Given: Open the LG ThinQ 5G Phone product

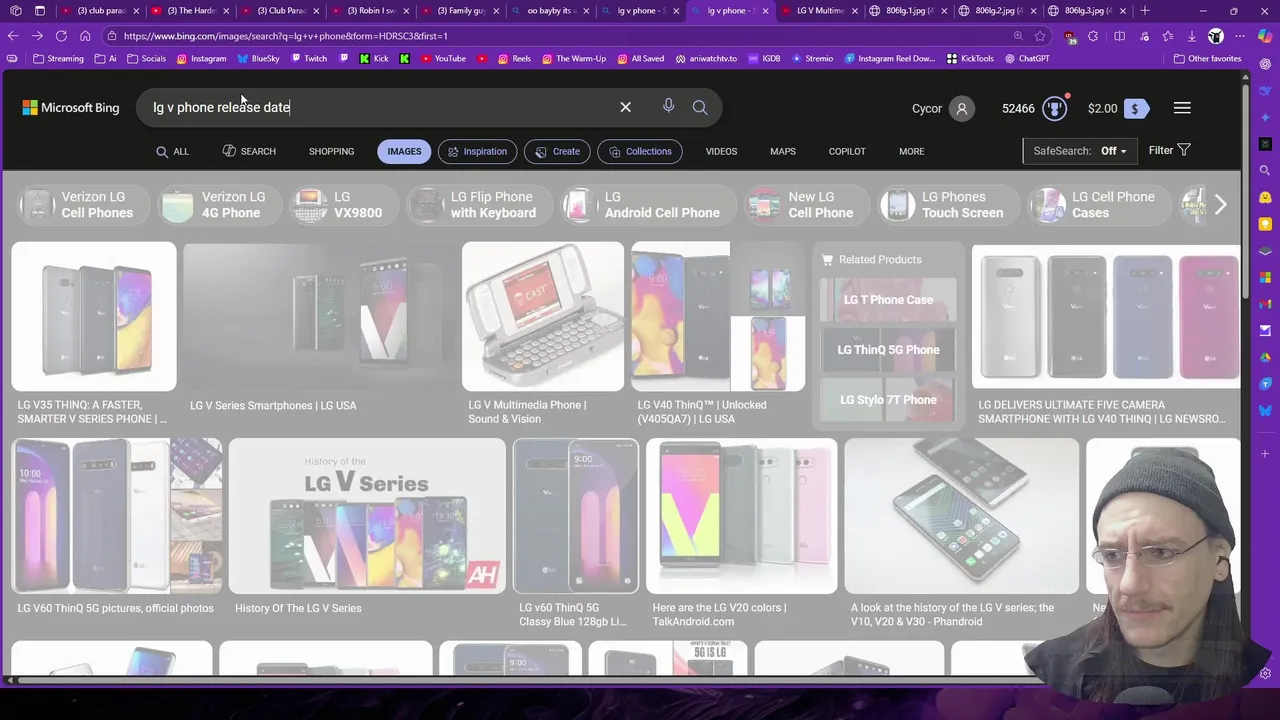Looking at the screenshot, I should coord(888,349).
